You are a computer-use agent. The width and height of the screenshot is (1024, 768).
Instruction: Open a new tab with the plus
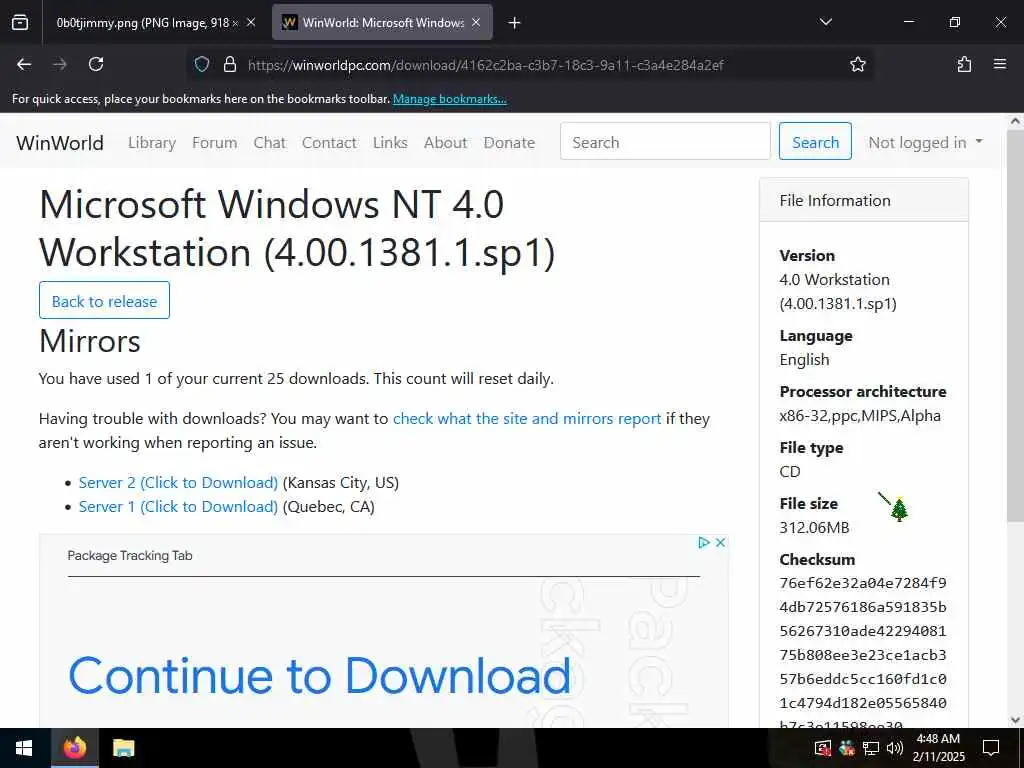click(515, 23)
